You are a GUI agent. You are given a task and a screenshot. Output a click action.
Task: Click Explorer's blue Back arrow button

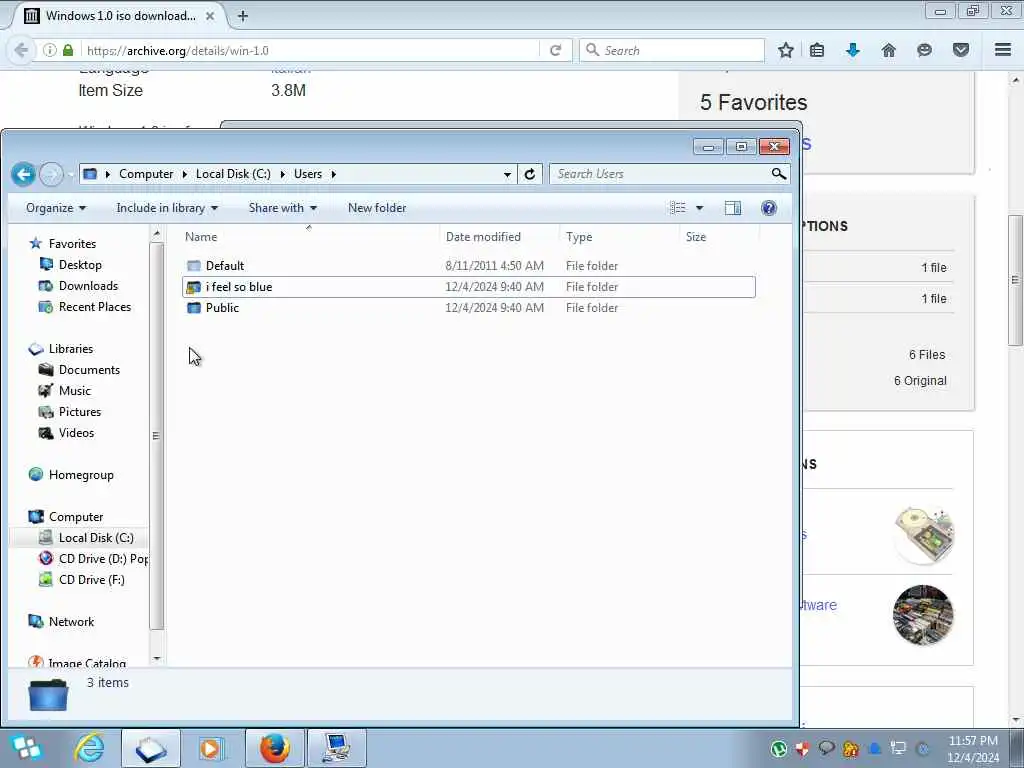tap(24, 174)
